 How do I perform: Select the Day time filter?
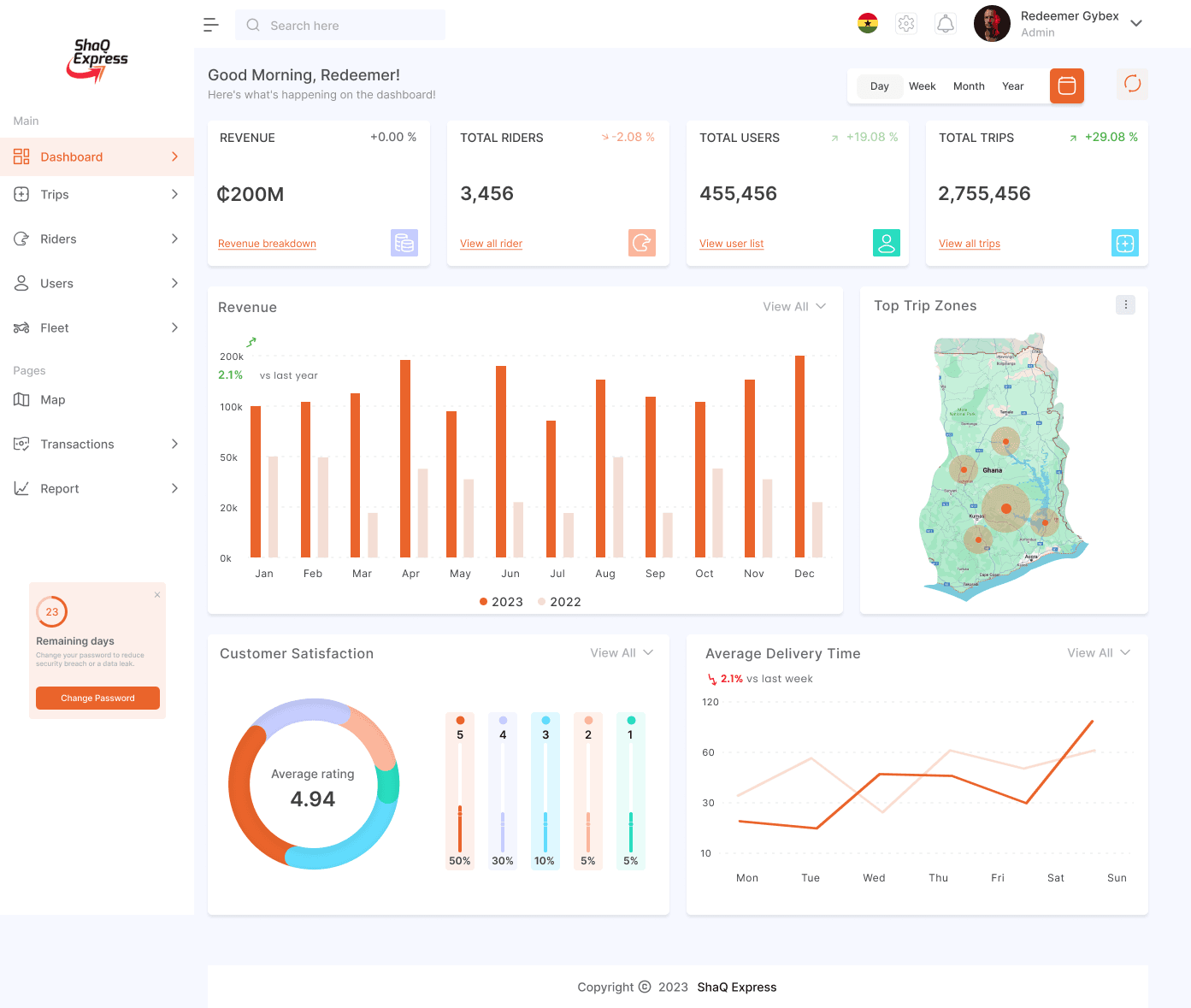[x=879, y=85]
